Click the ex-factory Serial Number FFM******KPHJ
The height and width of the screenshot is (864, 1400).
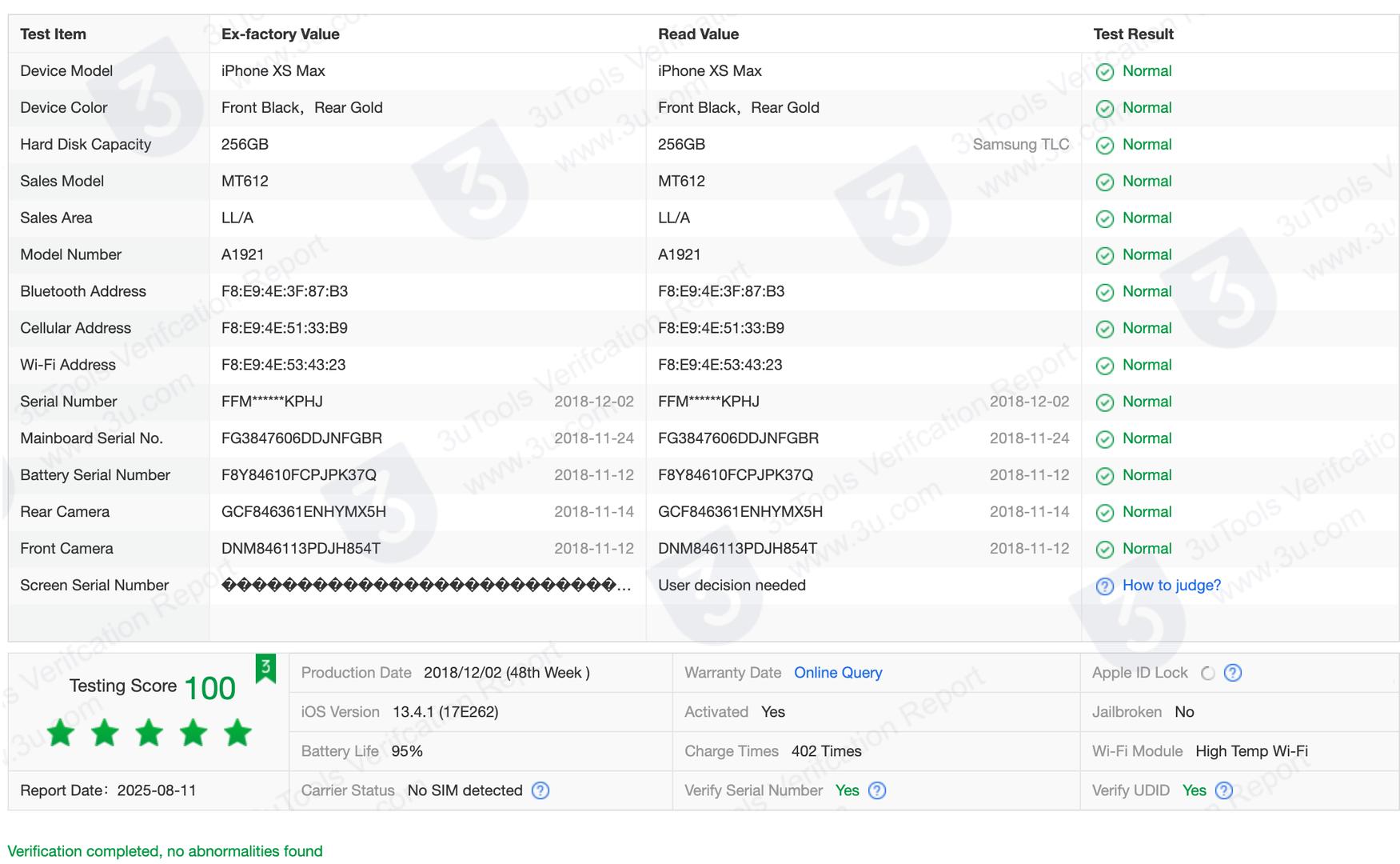(272, 402)
